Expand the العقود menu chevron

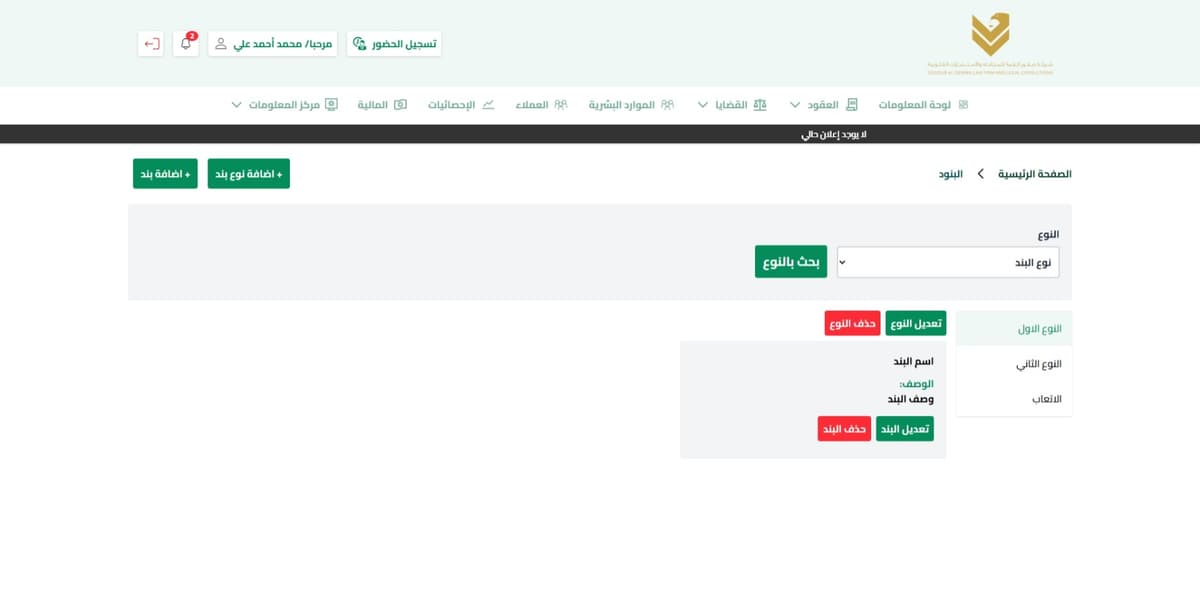tap(795, 104)
